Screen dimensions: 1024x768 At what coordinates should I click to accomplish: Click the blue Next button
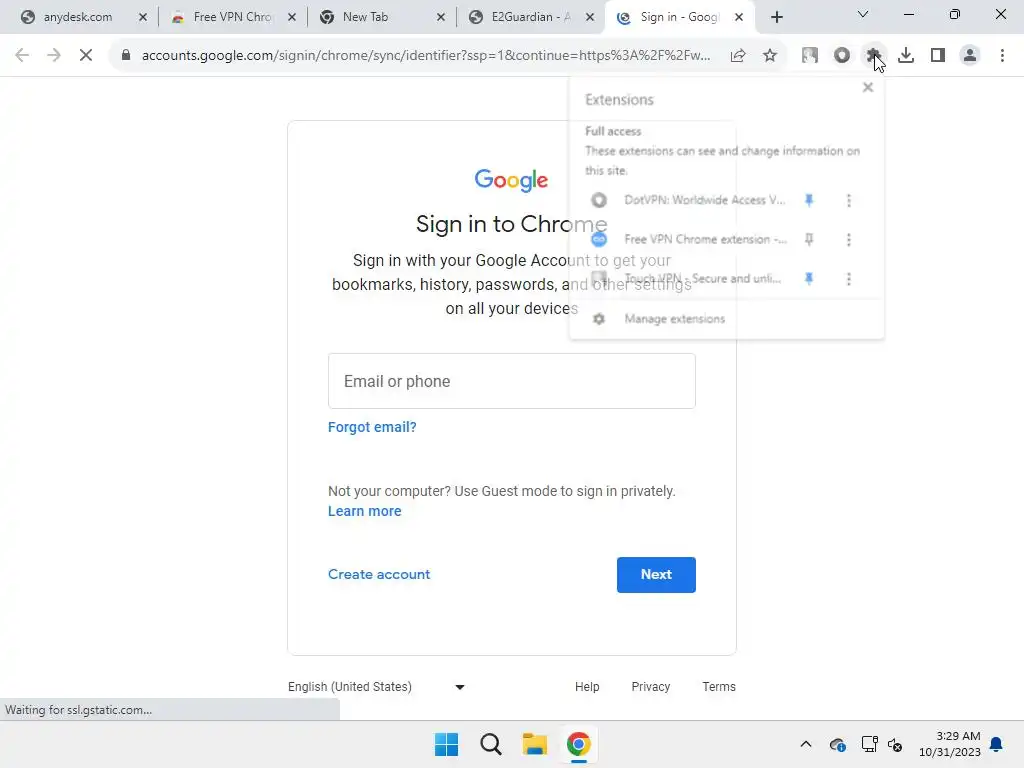click(x=656, y=575)
